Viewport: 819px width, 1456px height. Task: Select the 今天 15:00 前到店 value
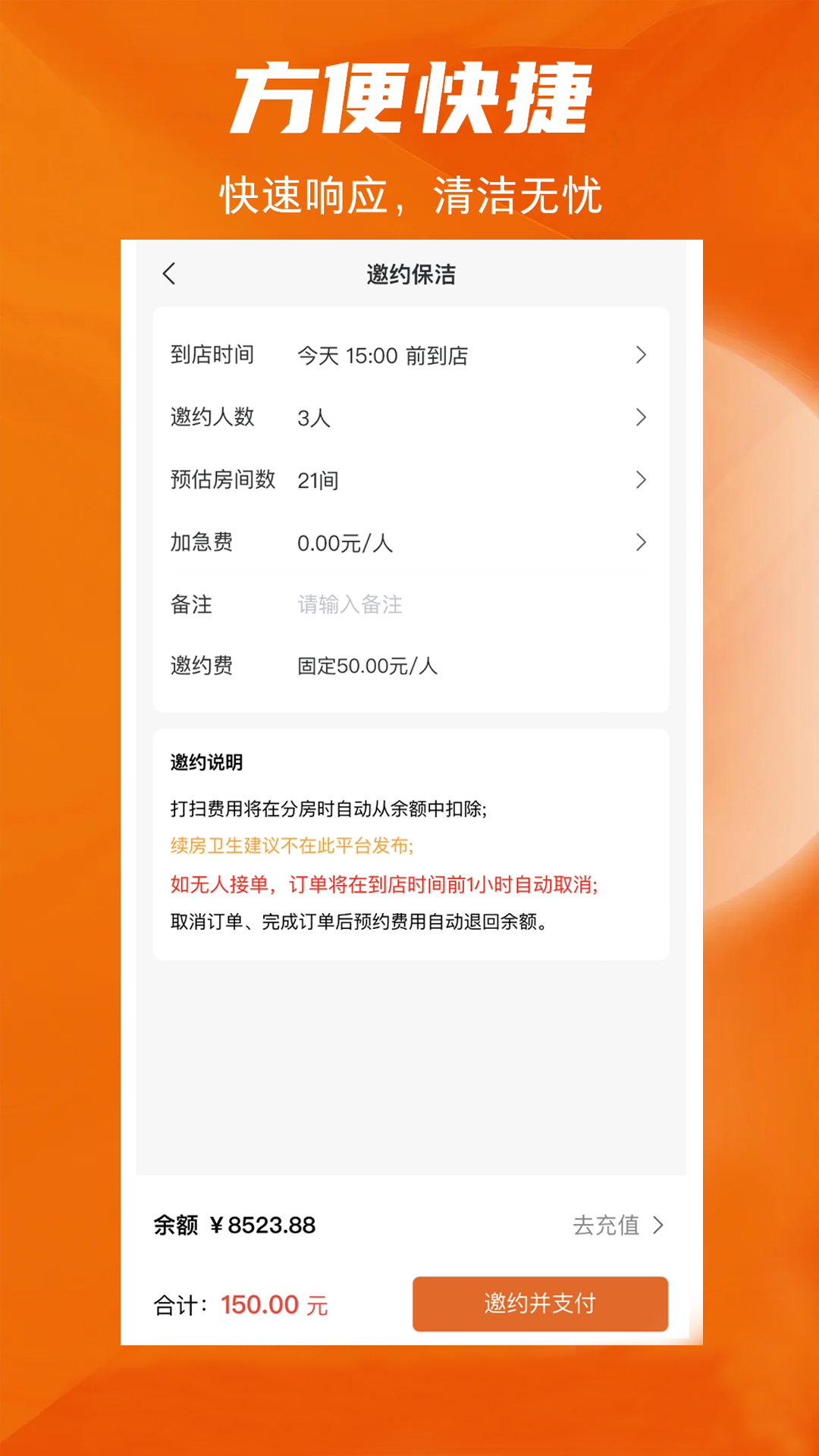pos(382,356)
